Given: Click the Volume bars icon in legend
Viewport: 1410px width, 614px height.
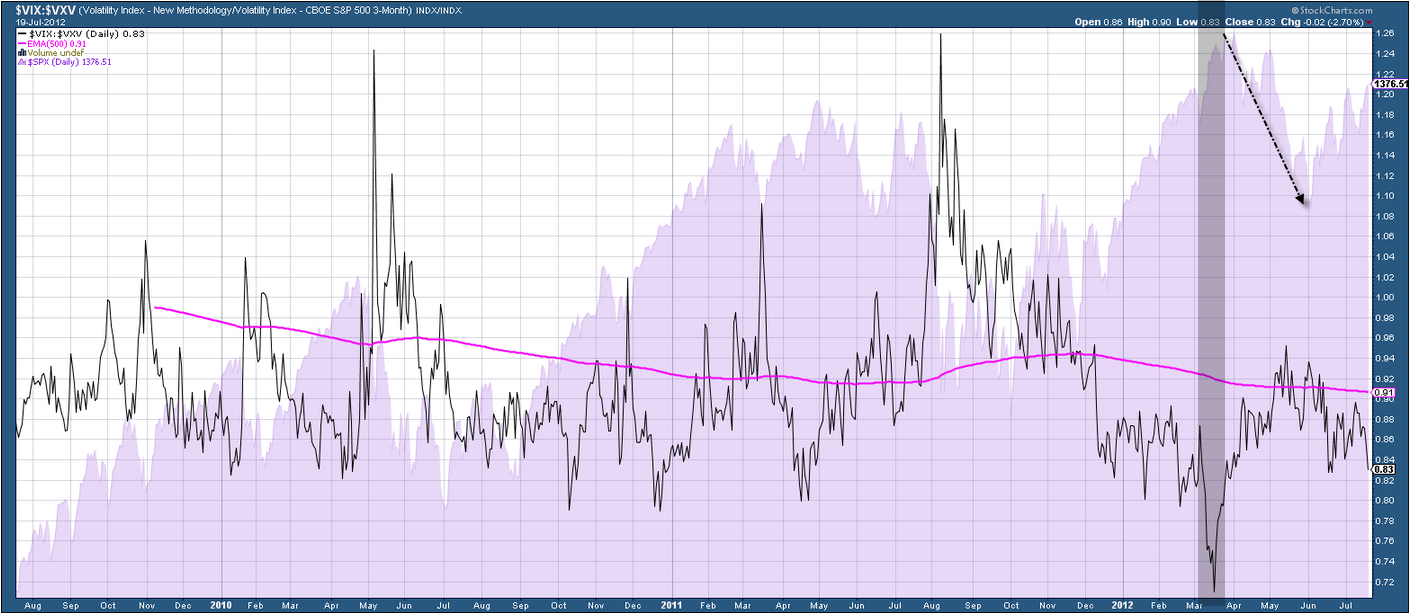Looking at the screenshot, I should pos(24,53).
